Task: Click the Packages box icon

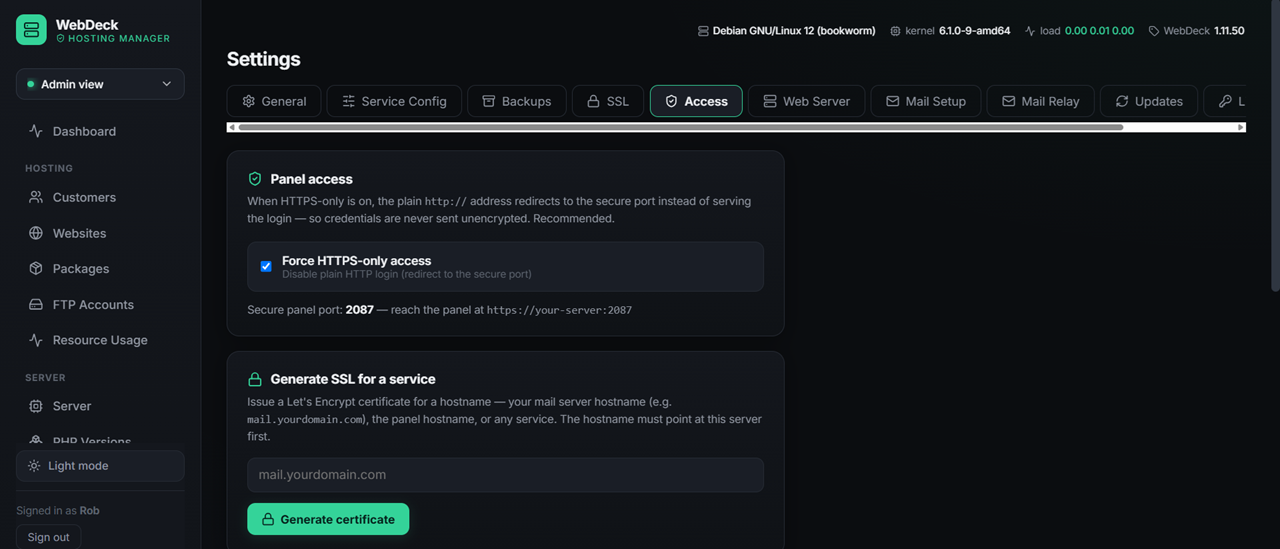Action: pos(36,268)
